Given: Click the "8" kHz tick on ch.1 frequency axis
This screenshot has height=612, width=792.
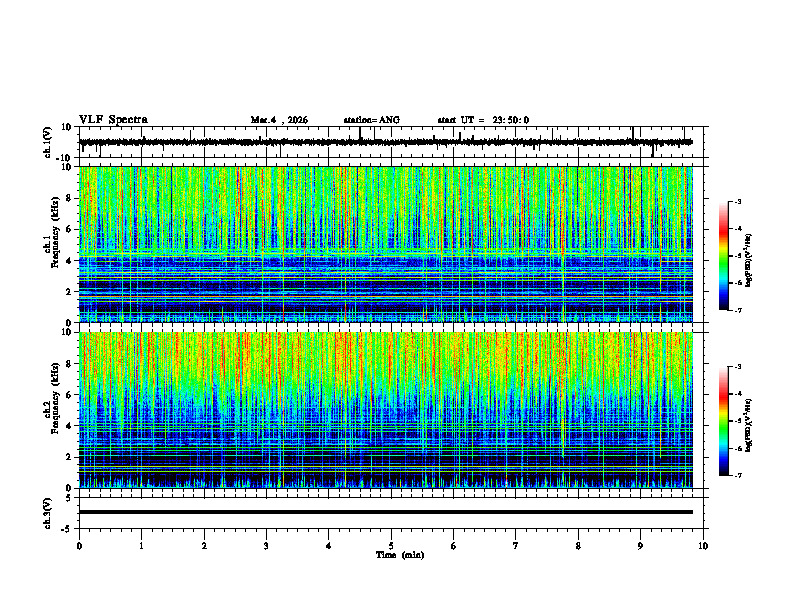Looking at the screenshot, I should [69, 198].
